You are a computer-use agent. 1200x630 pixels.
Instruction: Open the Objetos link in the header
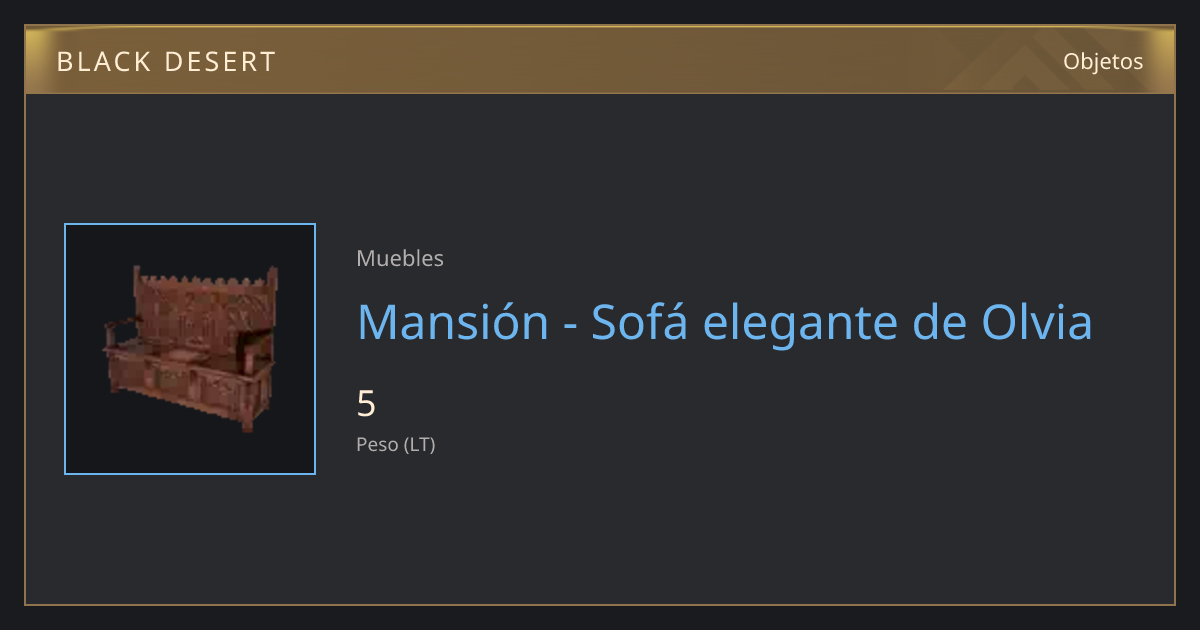point(1103,61)
